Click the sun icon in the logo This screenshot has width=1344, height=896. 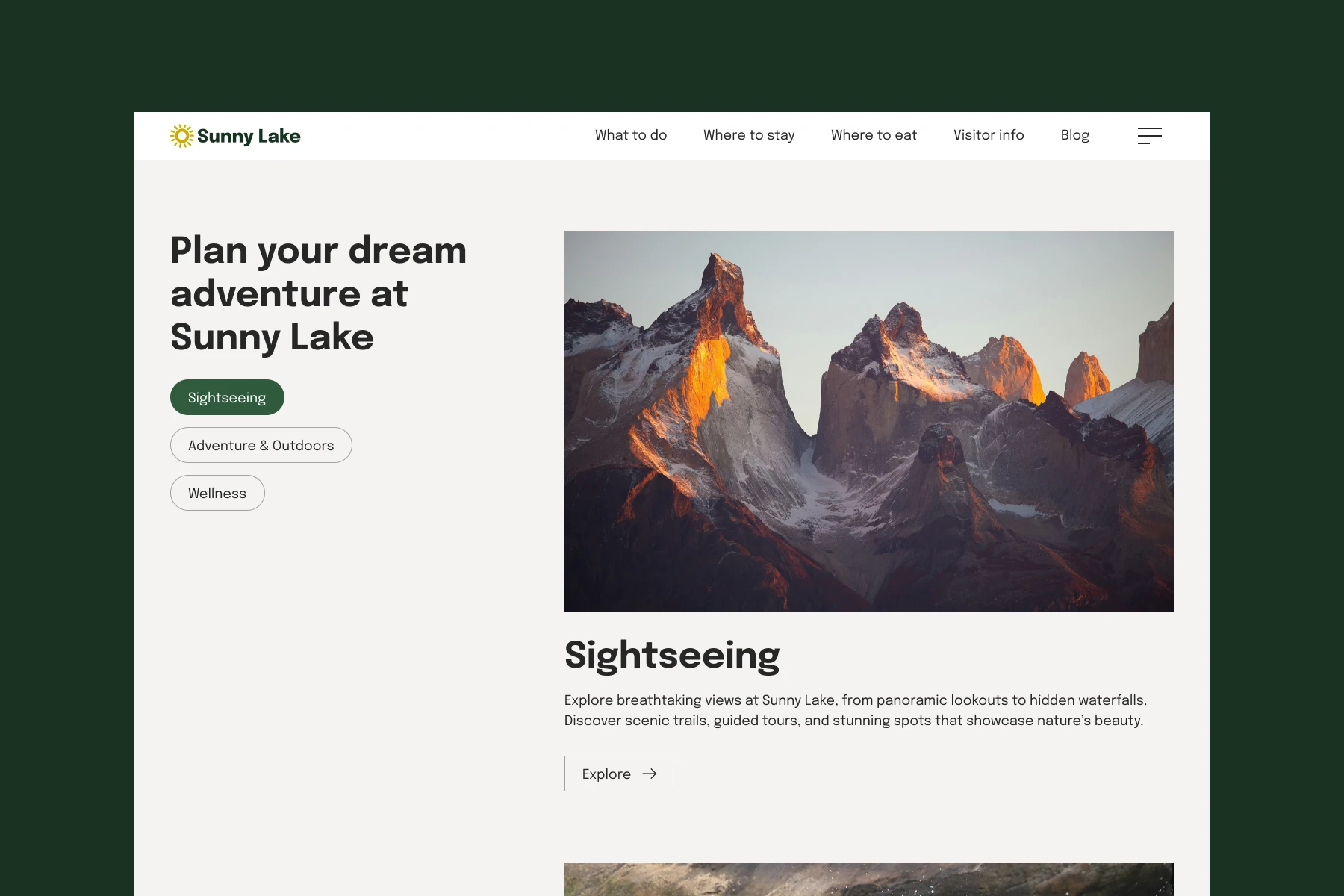[x=181, y=136]
